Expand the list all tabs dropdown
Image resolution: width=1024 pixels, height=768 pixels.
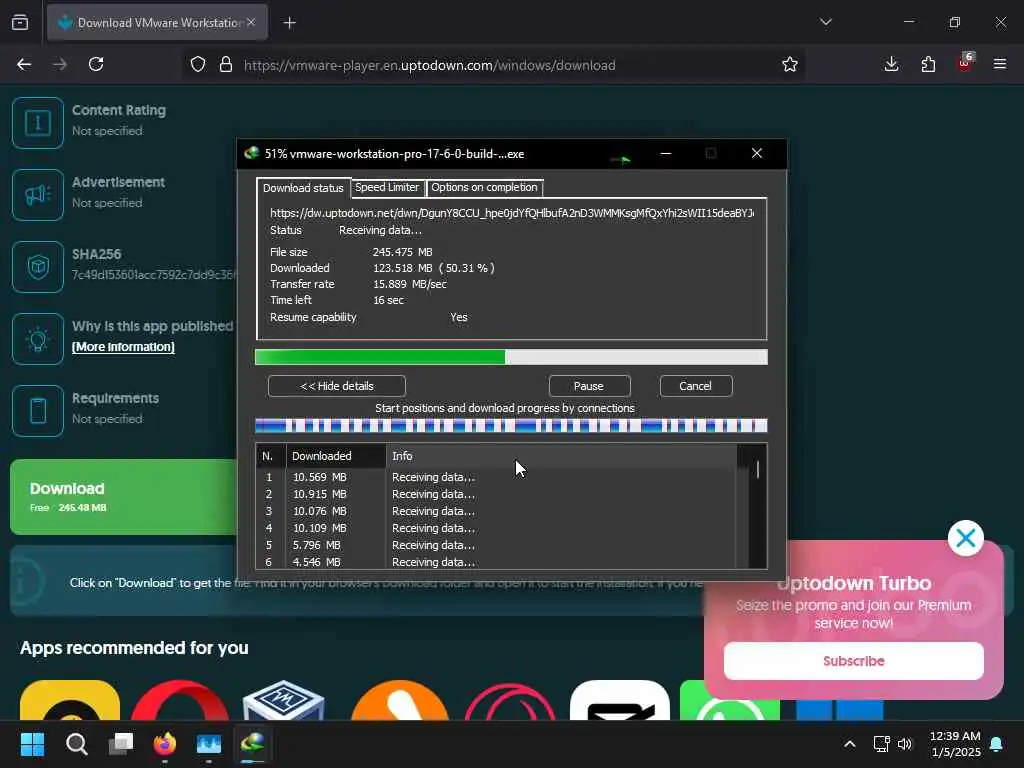(x=825, y=22)
